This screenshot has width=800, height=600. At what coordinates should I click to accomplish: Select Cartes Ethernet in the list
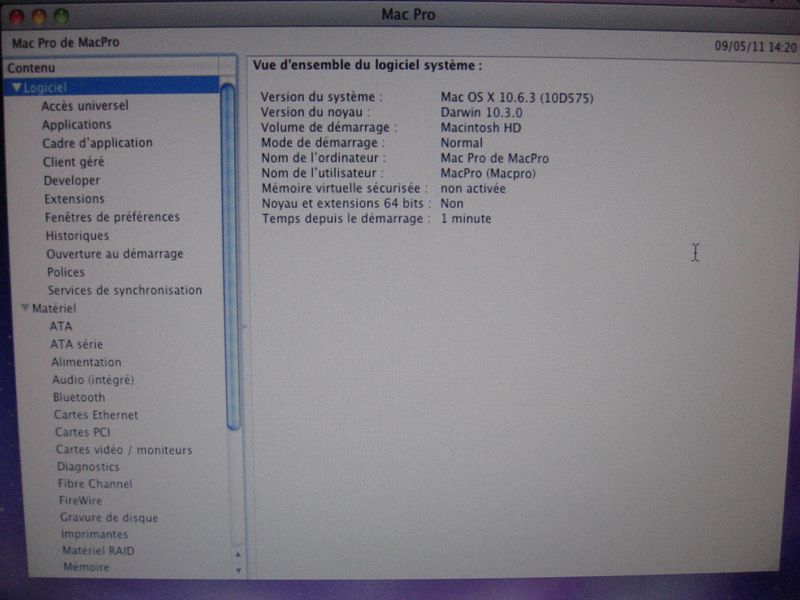coord(96,415)
